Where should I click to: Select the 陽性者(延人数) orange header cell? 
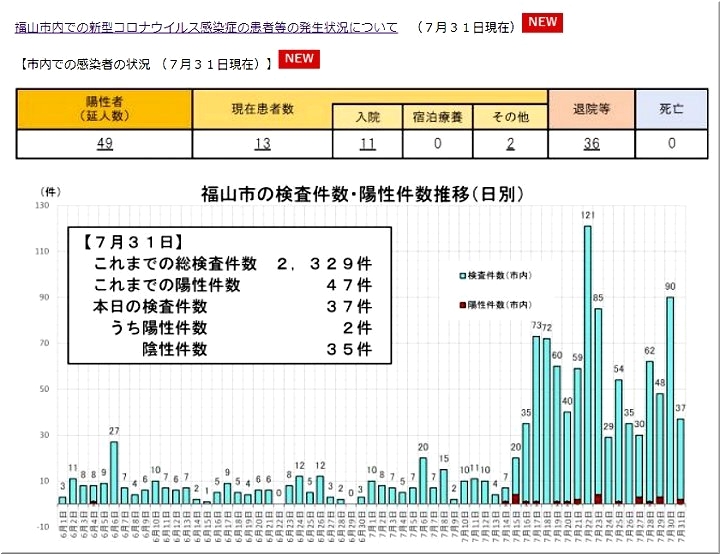point(104,109)
